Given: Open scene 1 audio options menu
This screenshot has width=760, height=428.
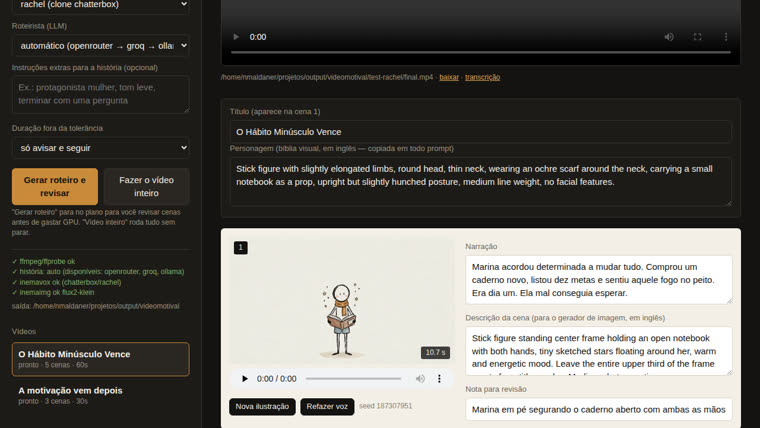Looking at the screenshot, I should click(439, 379).
